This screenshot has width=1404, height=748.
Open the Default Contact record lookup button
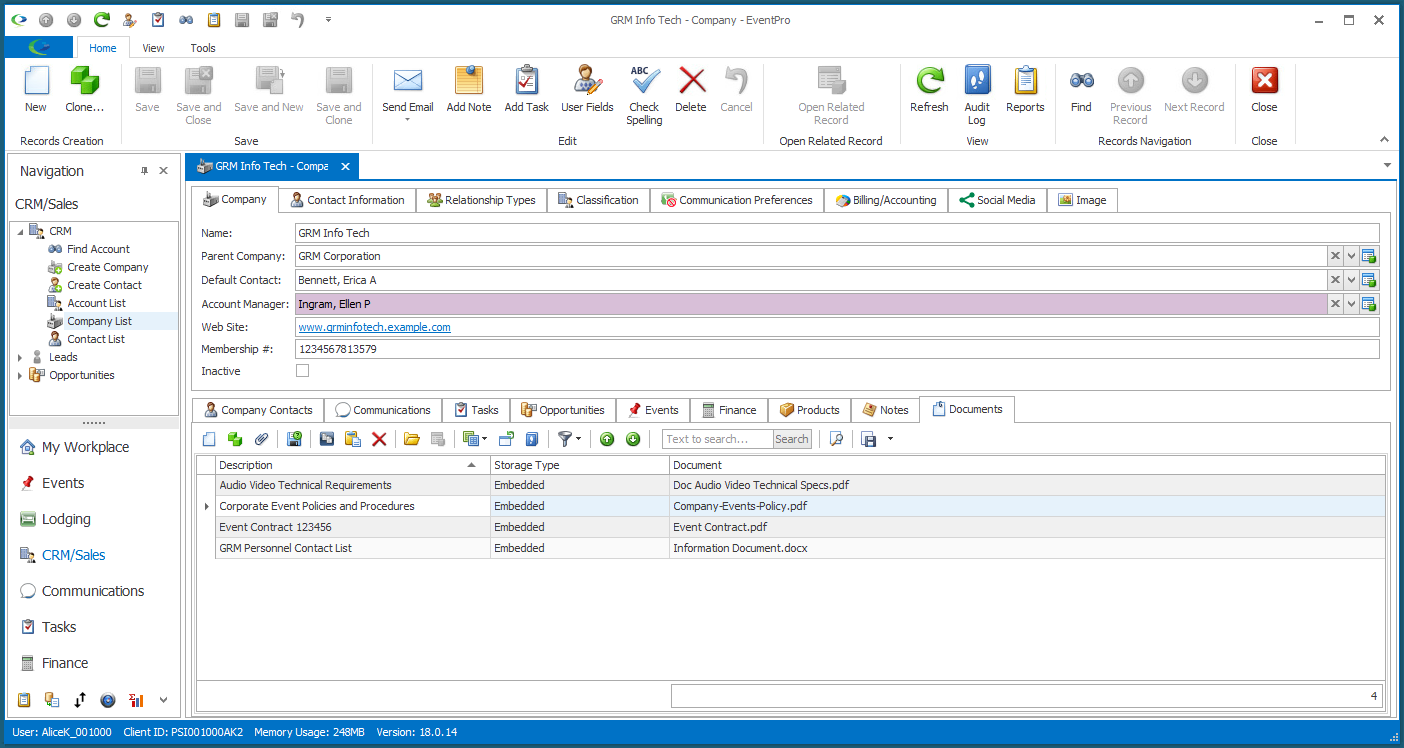[1370, 280]
